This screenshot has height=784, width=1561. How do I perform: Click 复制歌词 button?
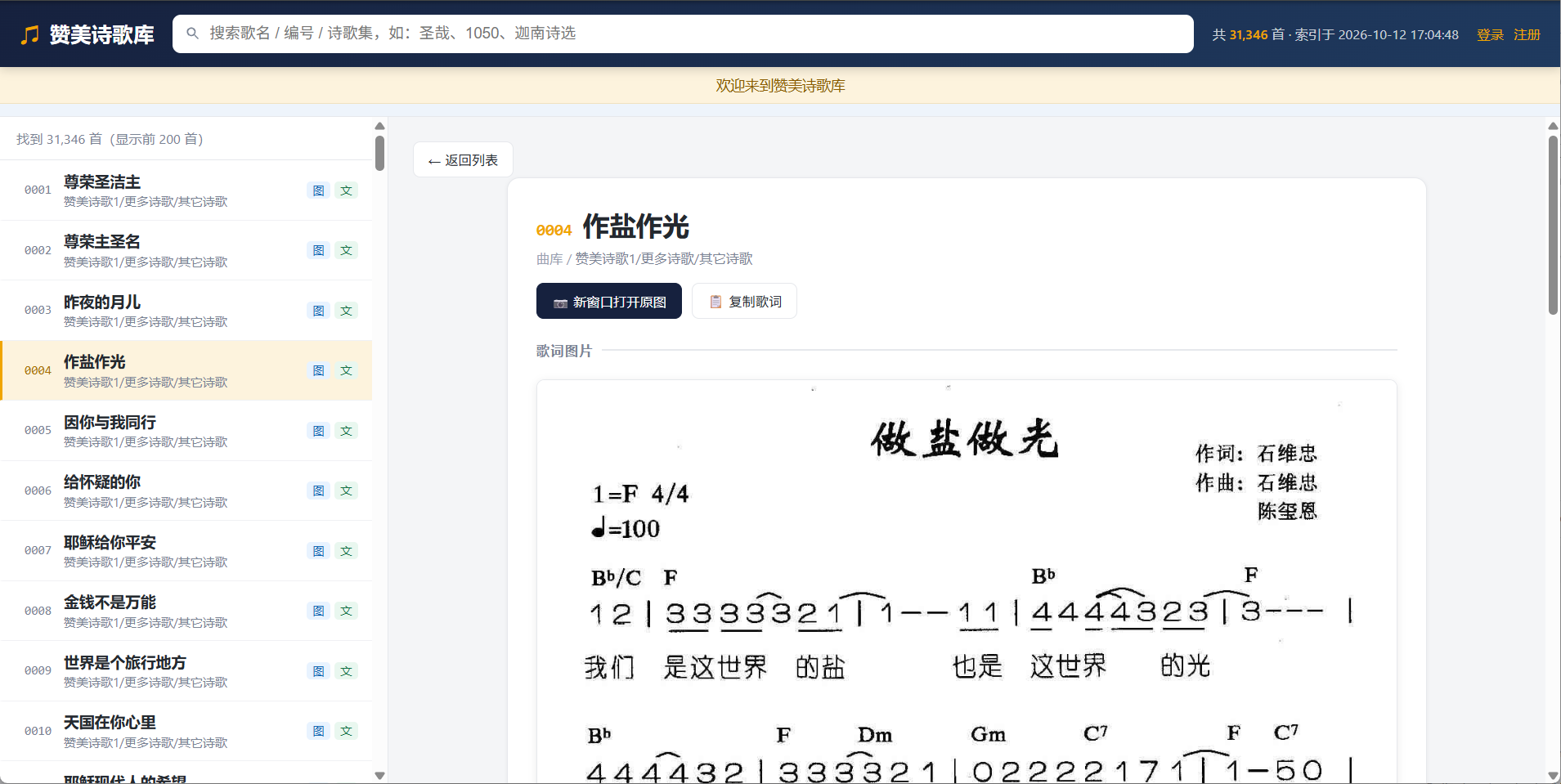point(744,301)
